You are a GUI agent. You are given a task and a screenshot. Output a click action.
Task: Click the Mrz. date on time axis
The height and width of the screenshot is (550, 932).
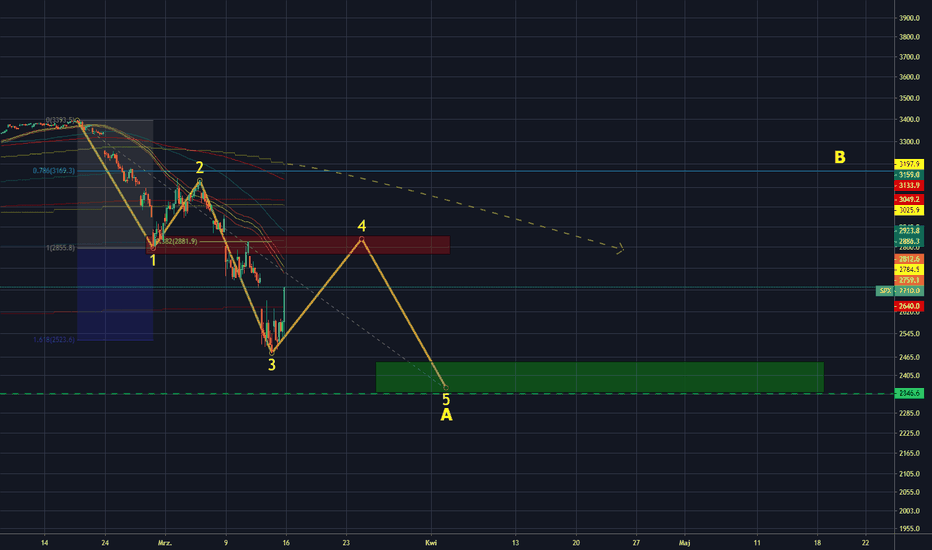pyautogui.click(x=165, y=543)
